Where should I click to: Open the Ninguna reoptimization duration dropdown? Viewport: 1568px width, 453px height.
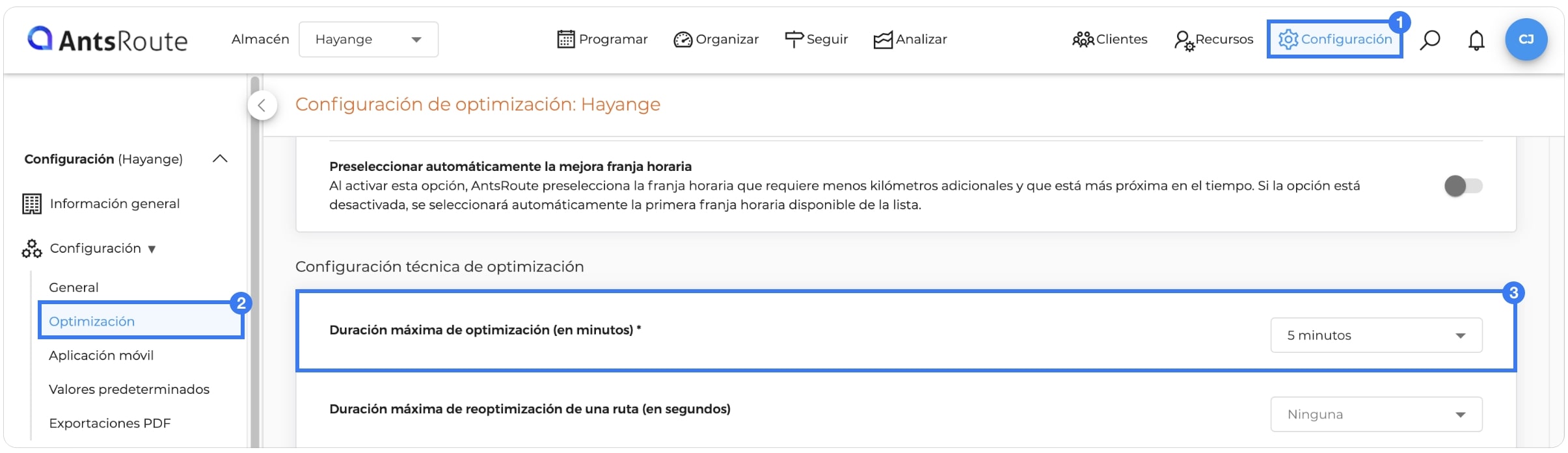[x=1376, y=414]
